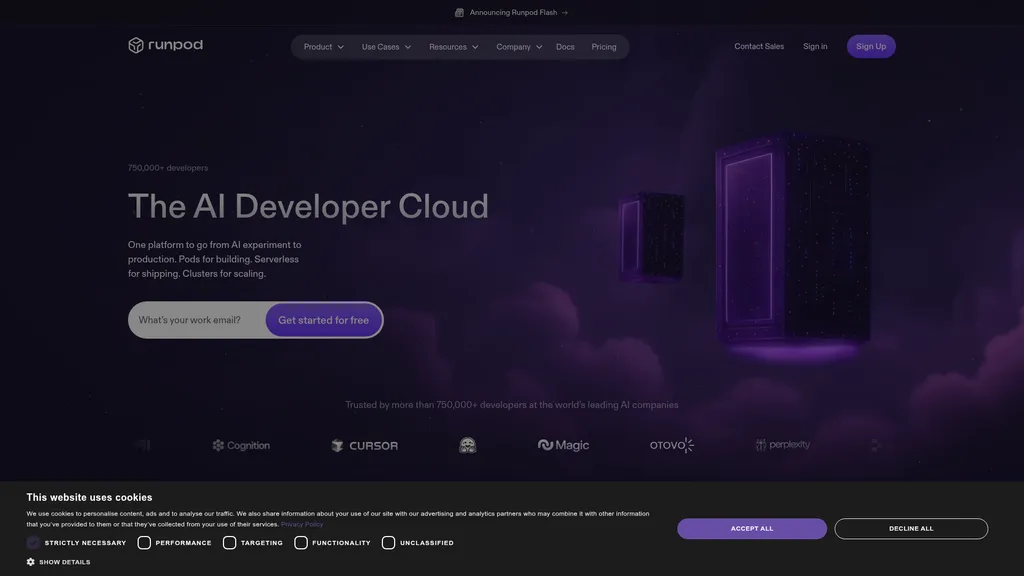Expand Show Details in cookie banner
Viewport: 1024px width, 576px height.
pyautogui.click(x=59, y=562)
